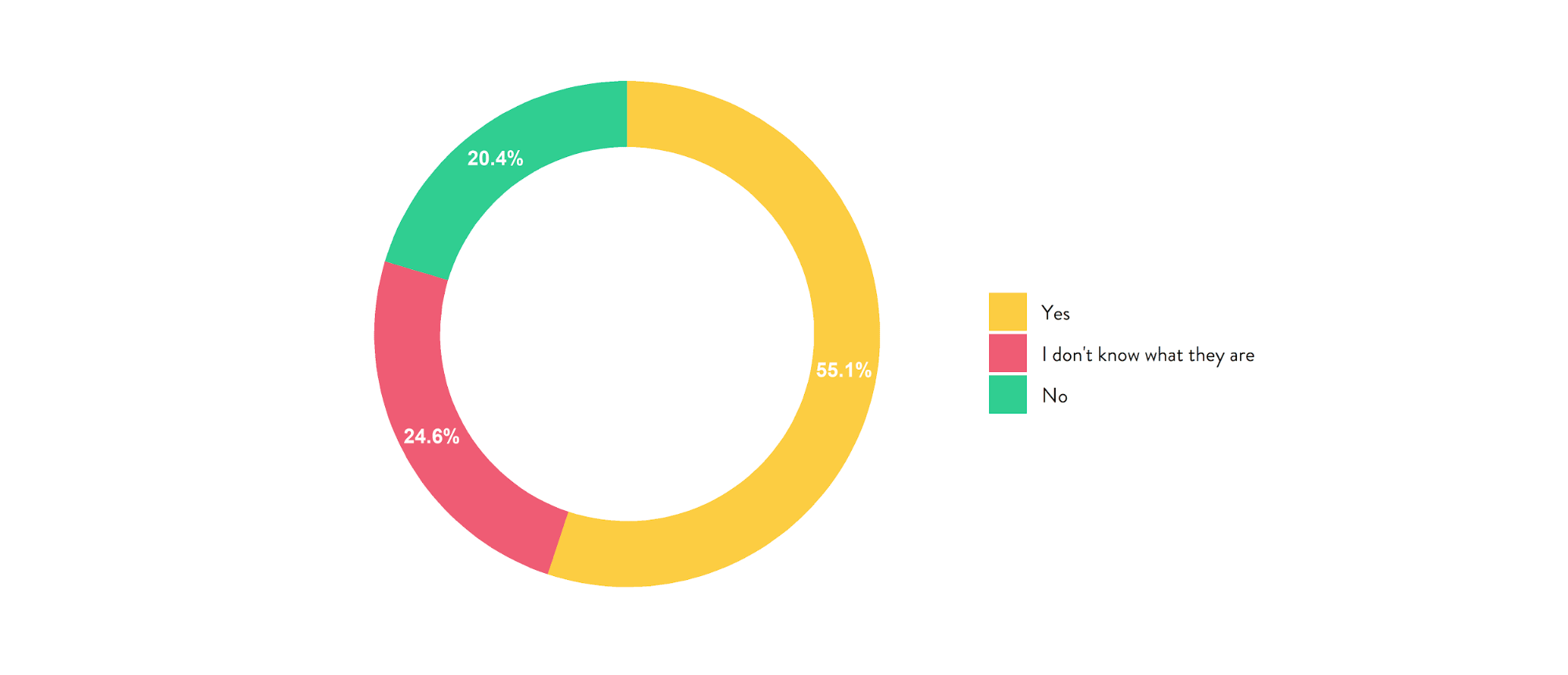Click the "No" legend text
This screenshot has height=675, width=1568.
click(1054, 396)
